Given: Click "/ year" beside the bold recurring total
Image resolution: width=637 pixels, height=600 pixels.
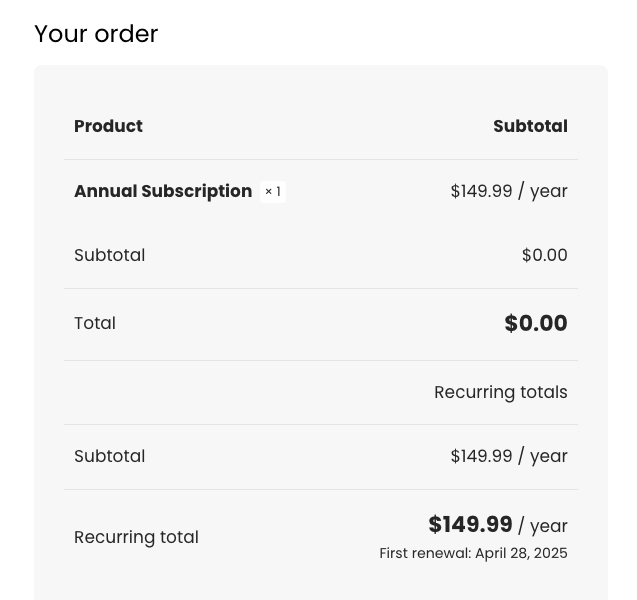Looking at the screenshot, I should pos(543,526).
